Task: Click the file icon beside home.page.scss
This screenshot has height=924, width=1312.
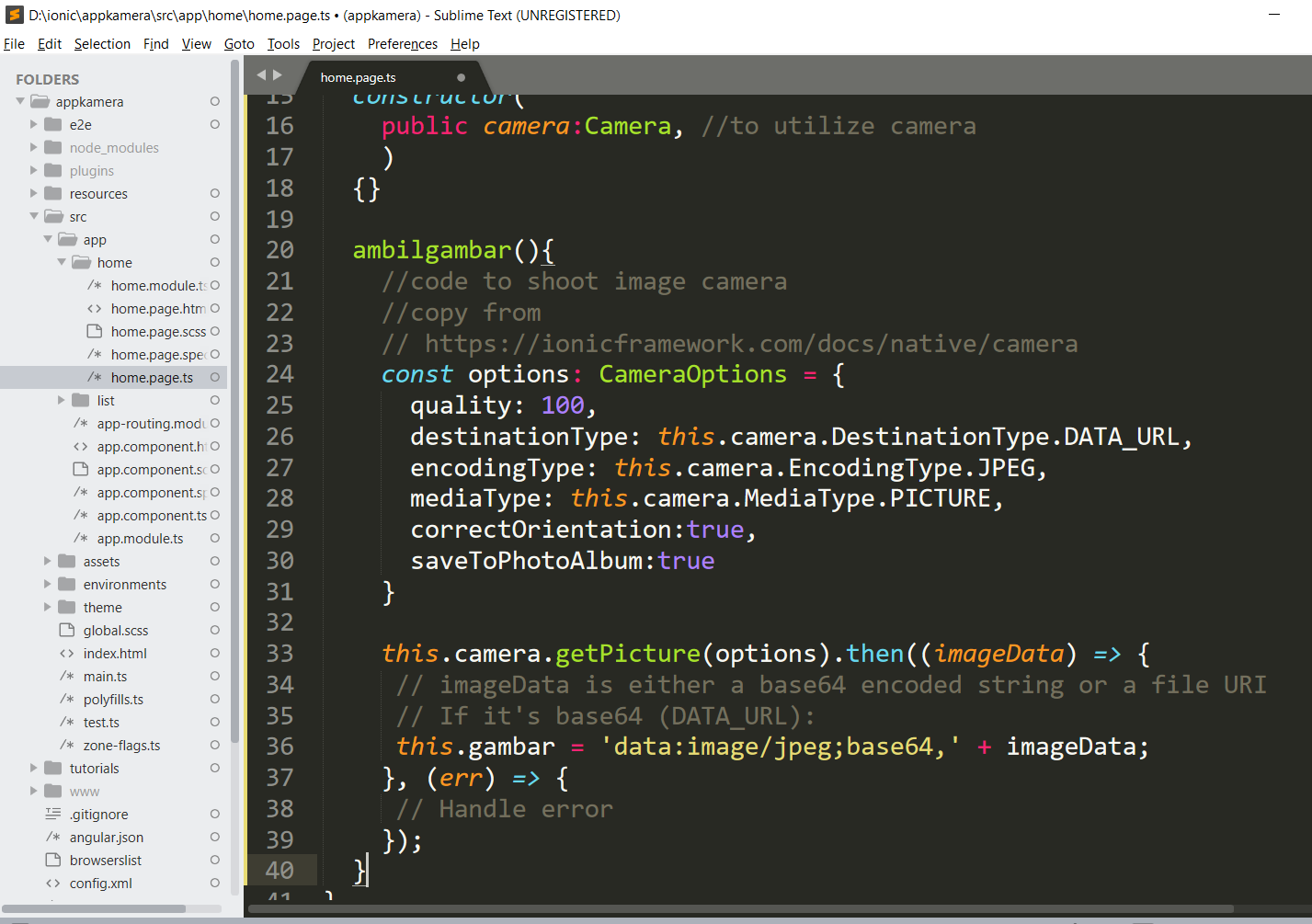Action: (94, 331)
